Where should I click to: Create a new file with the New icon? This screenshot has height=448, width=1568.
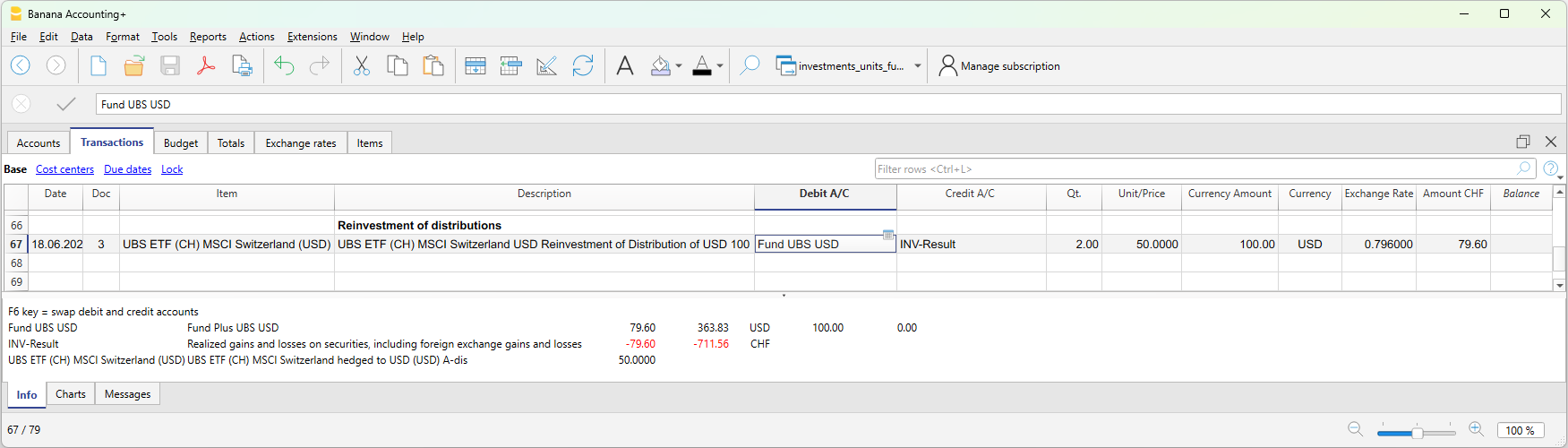coord(99,65)
